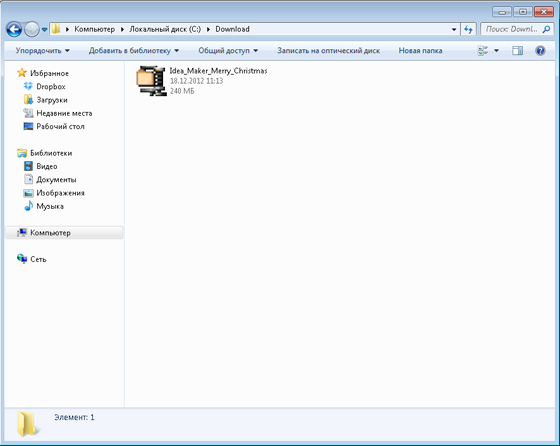
Task: Open the Изображения library
Action: 54,193
